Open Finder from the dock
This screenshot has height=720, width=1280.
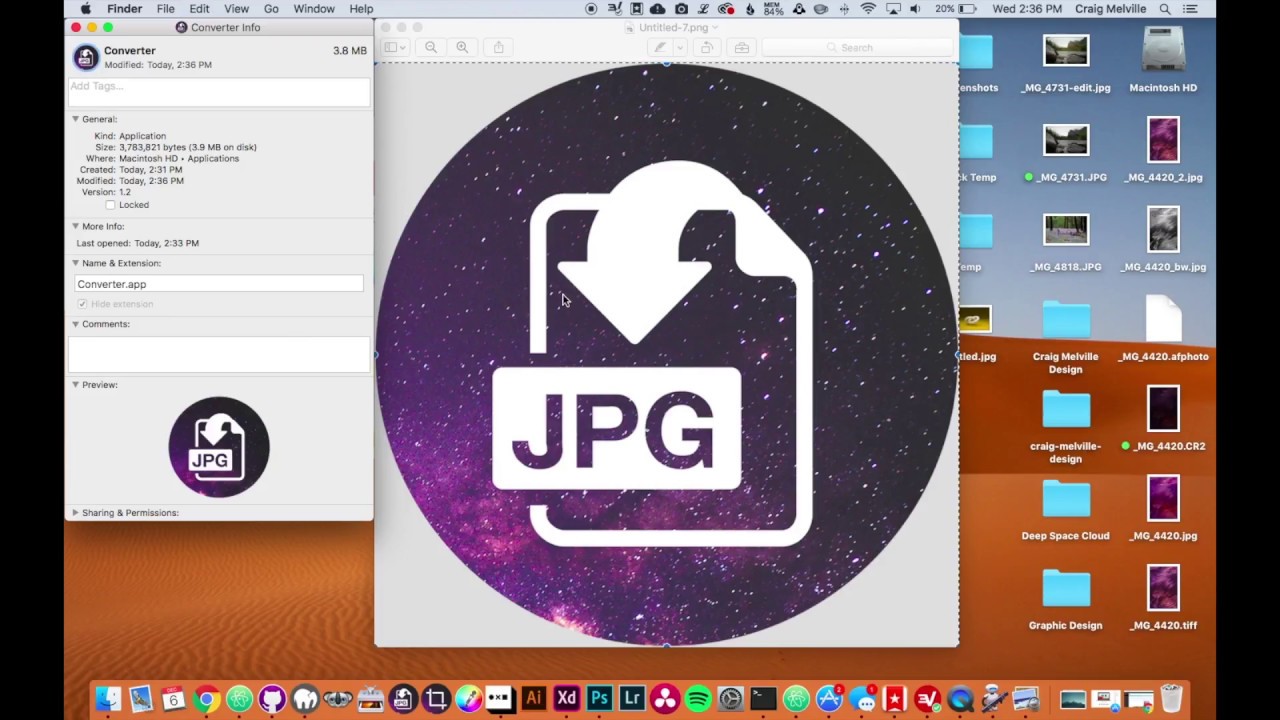[108, 698]
